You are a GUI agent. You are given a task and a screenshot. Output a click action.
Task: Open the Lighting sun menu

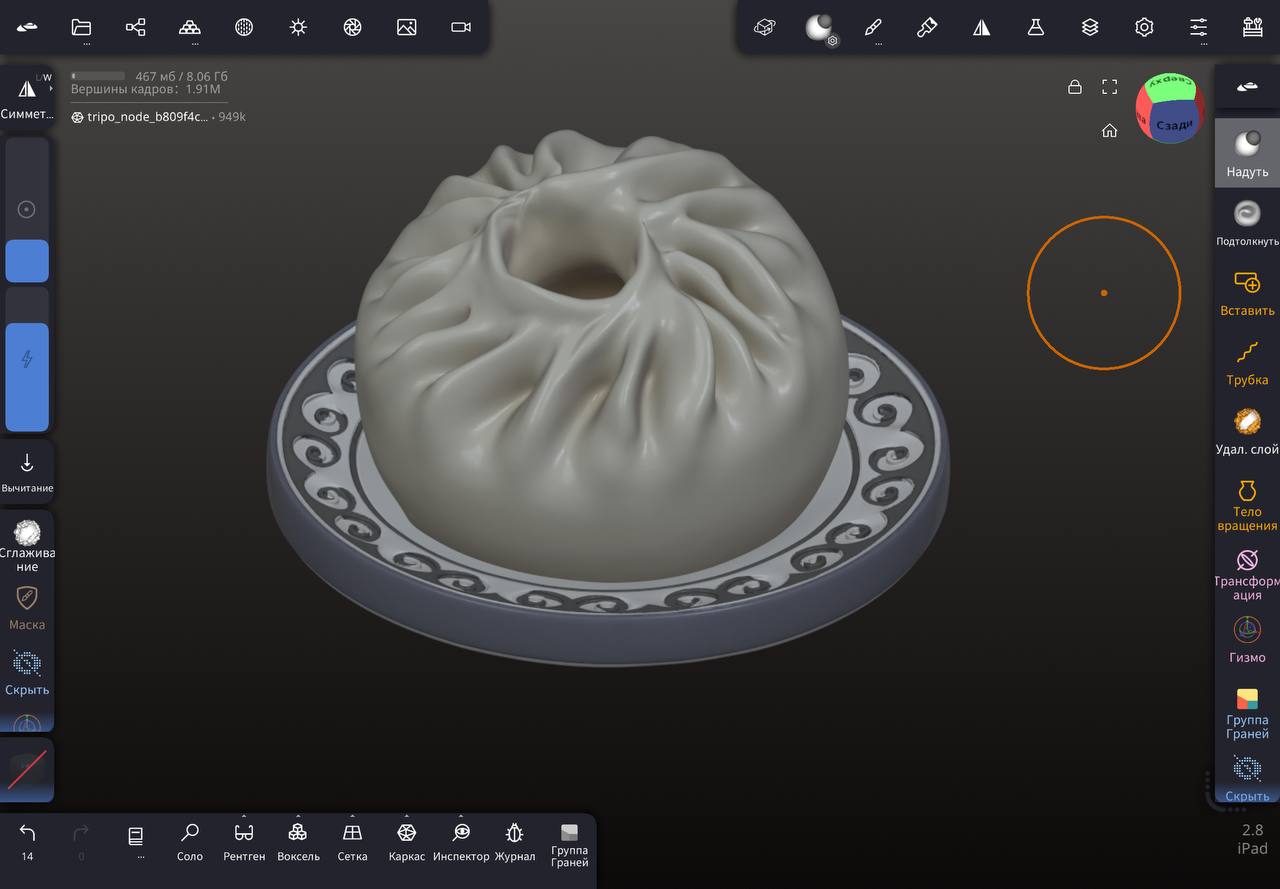coord(298,27)
